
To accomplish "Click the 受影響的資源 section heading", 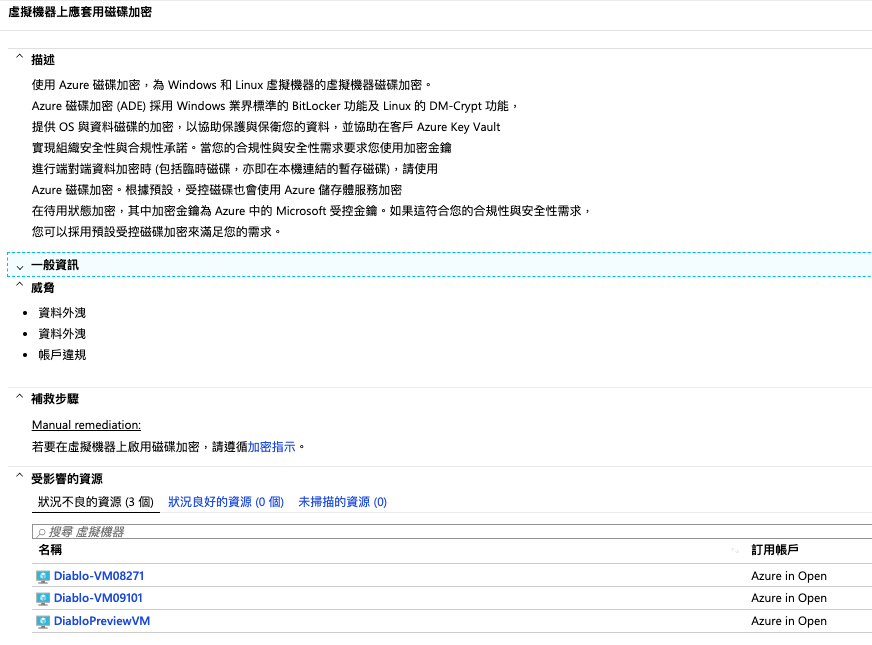I will pos(67,479).
